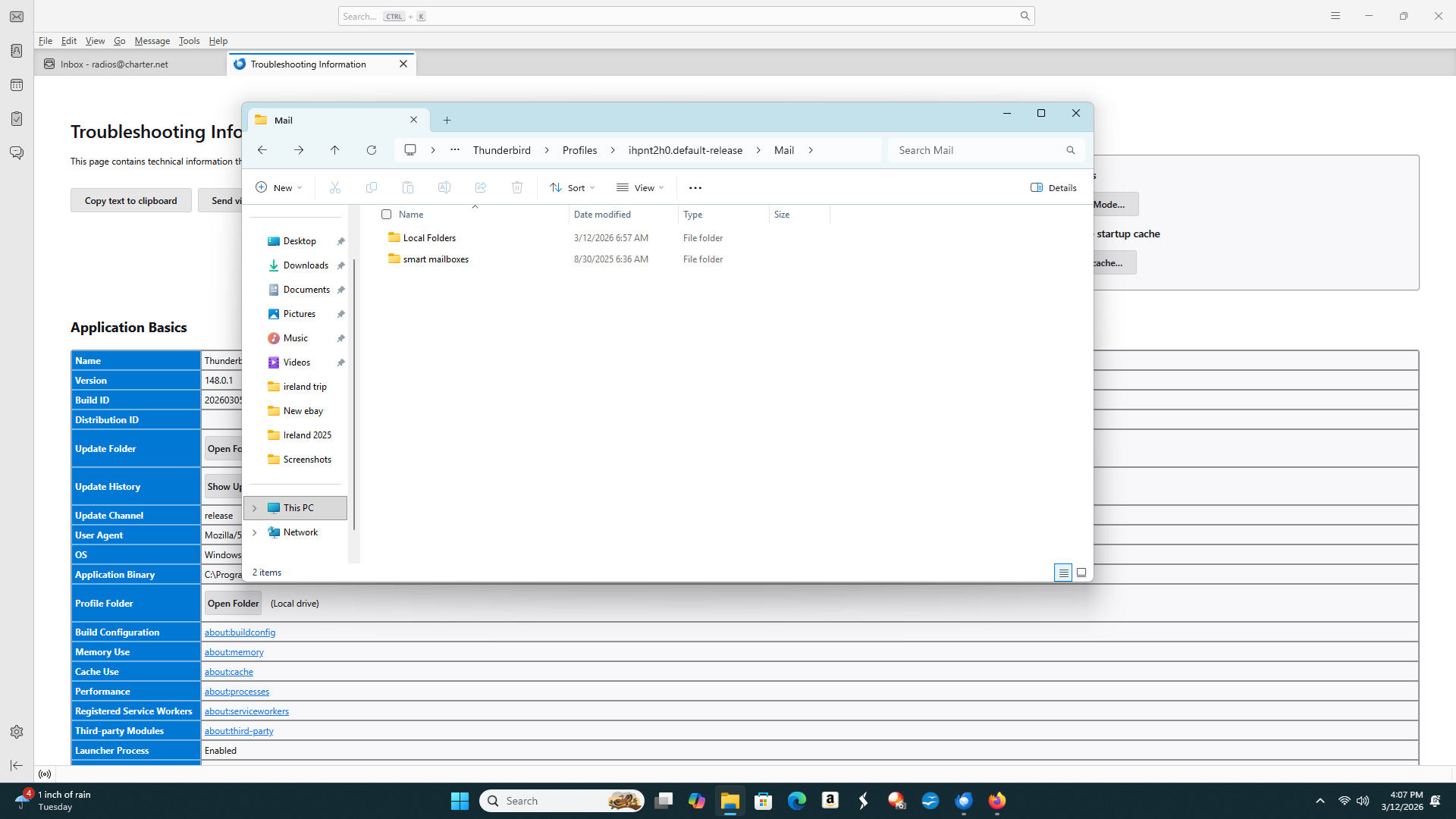Open Address Book in Thunderbird sidebar
The height and width of the screenshot is (819, 1456).
(17, 51)
